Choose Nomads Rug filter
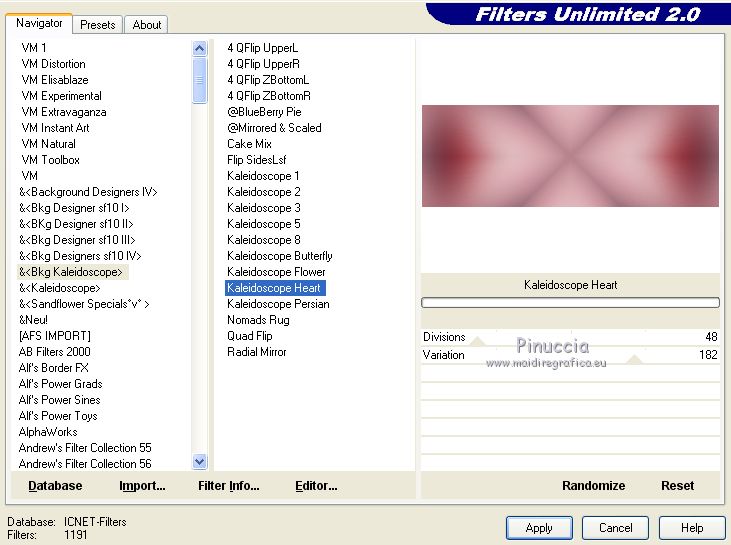 click(x=258, y=320)
